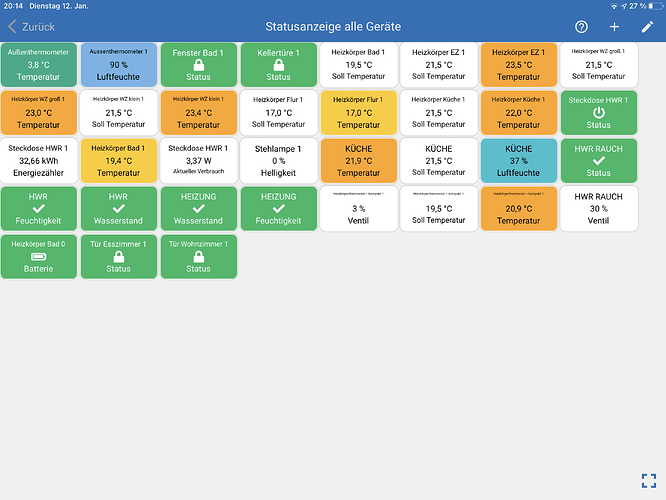Open the help question mark icon
666x500 pixels.
[x=582, y=27]
